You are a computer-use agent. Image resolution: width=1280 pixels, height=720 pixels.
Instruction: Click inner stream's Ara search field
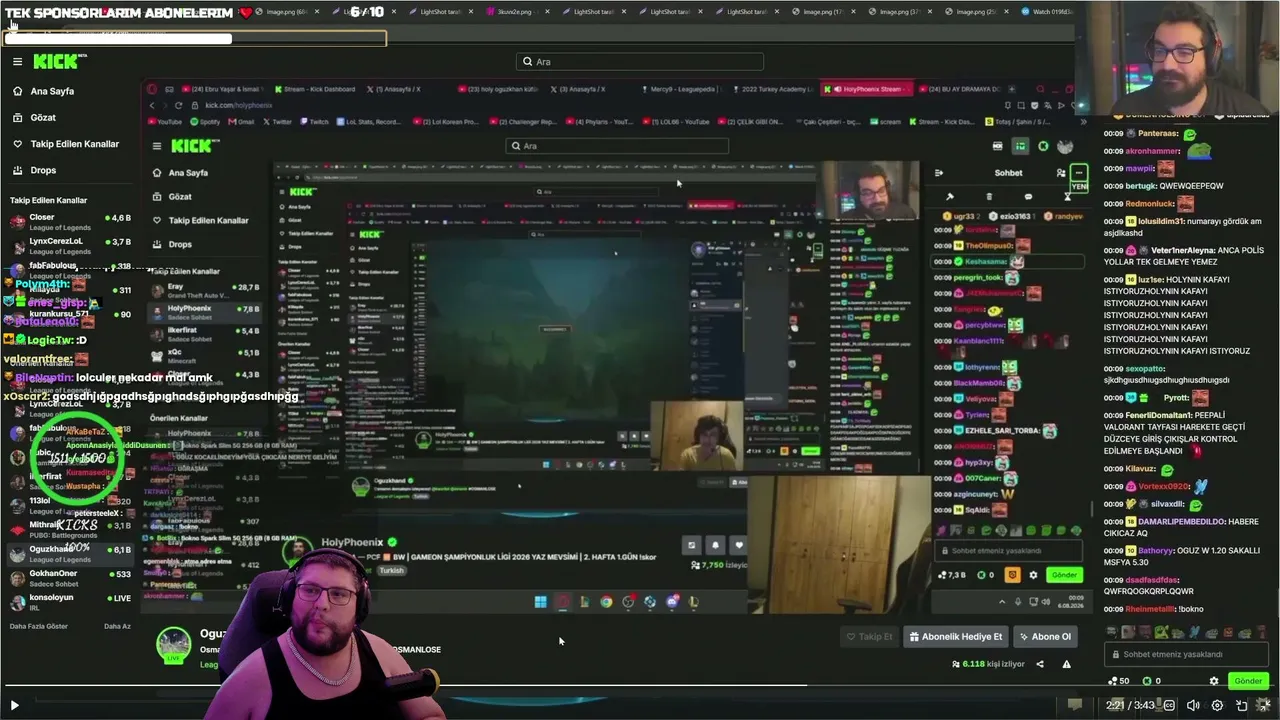pos(617,146)
